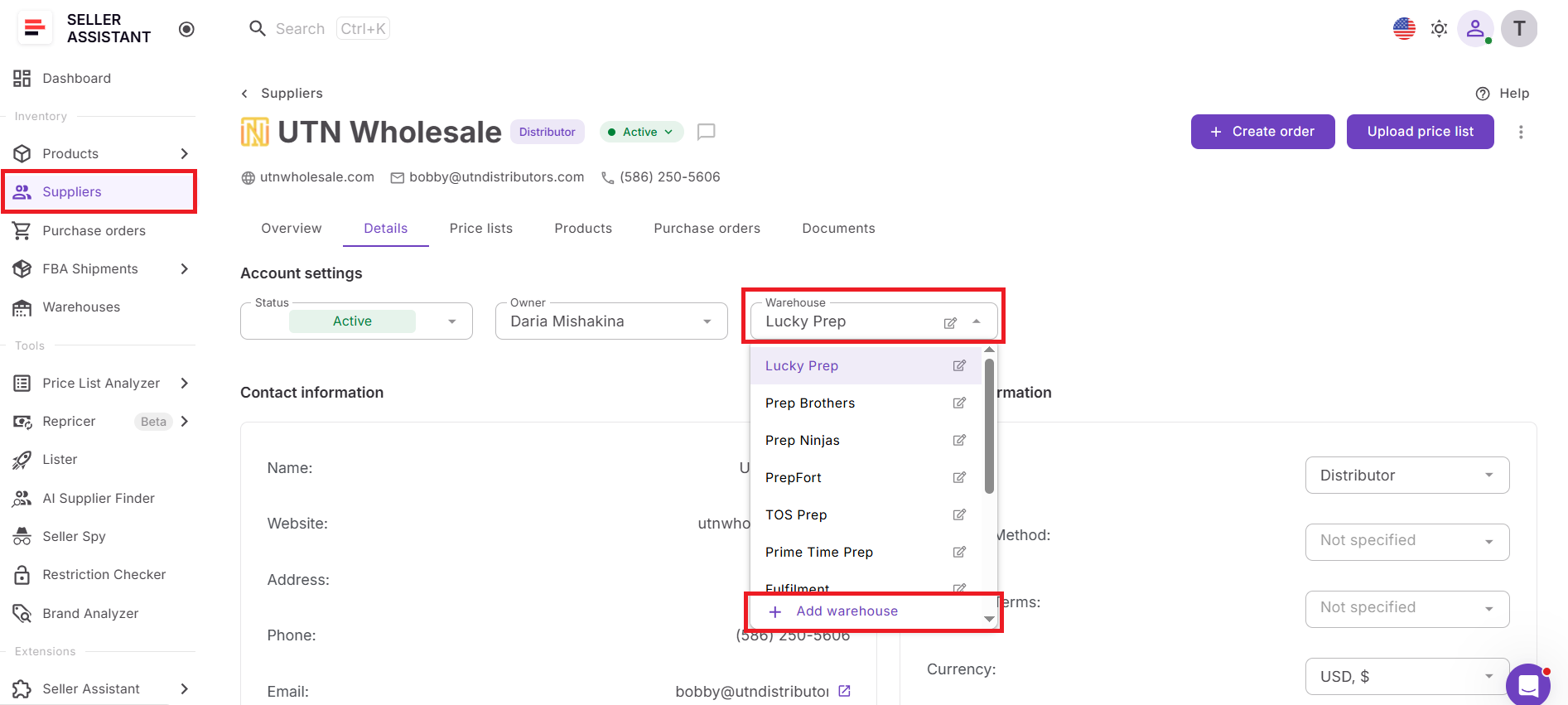Image resolution: width=1568 pixels, height=705 pixels.
Task: Open the Distributor type dropdown
Action: tap(1407, 475)
